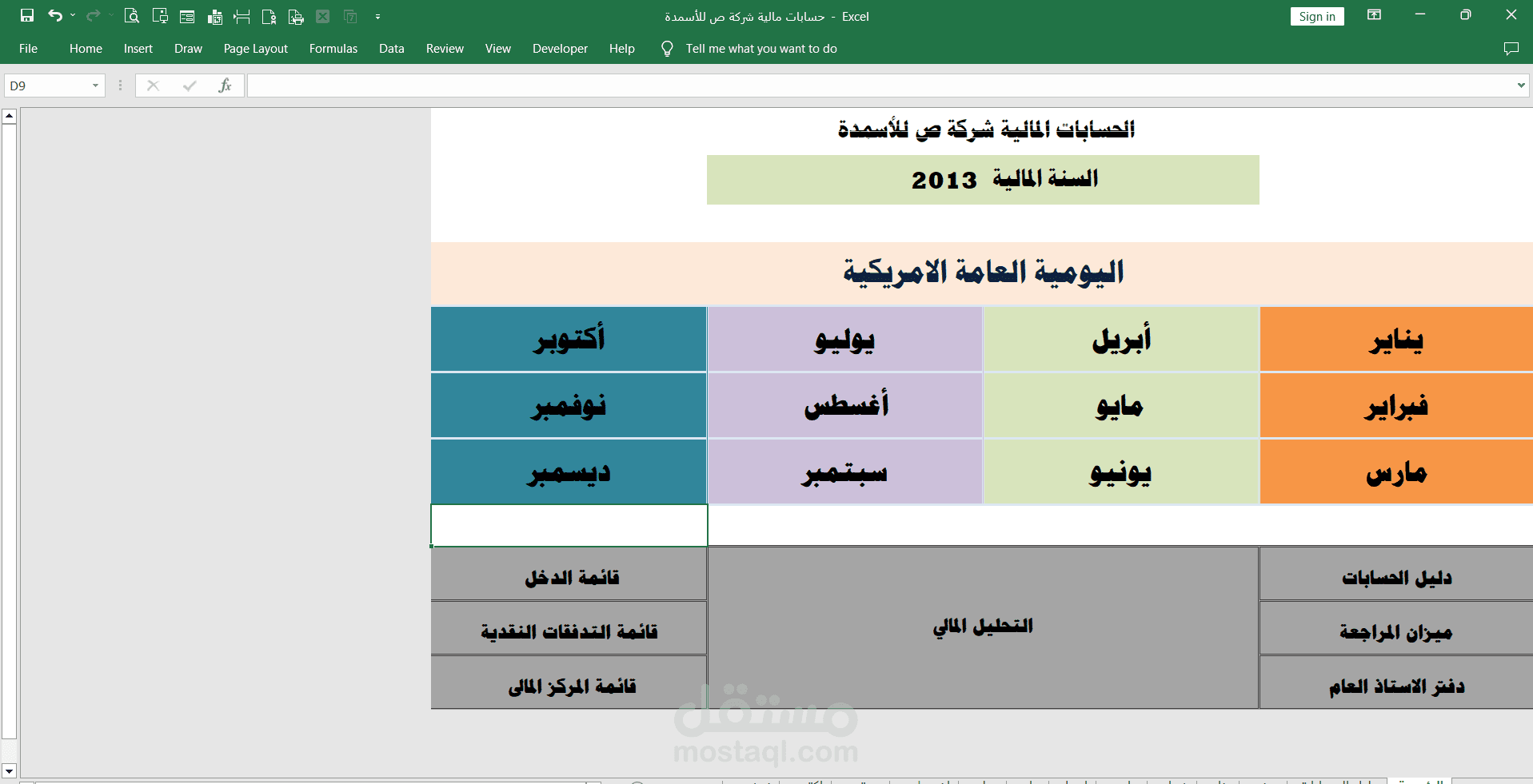Click the Quick Print printer icon
The image size is (1533, 784).
(296, 17)
